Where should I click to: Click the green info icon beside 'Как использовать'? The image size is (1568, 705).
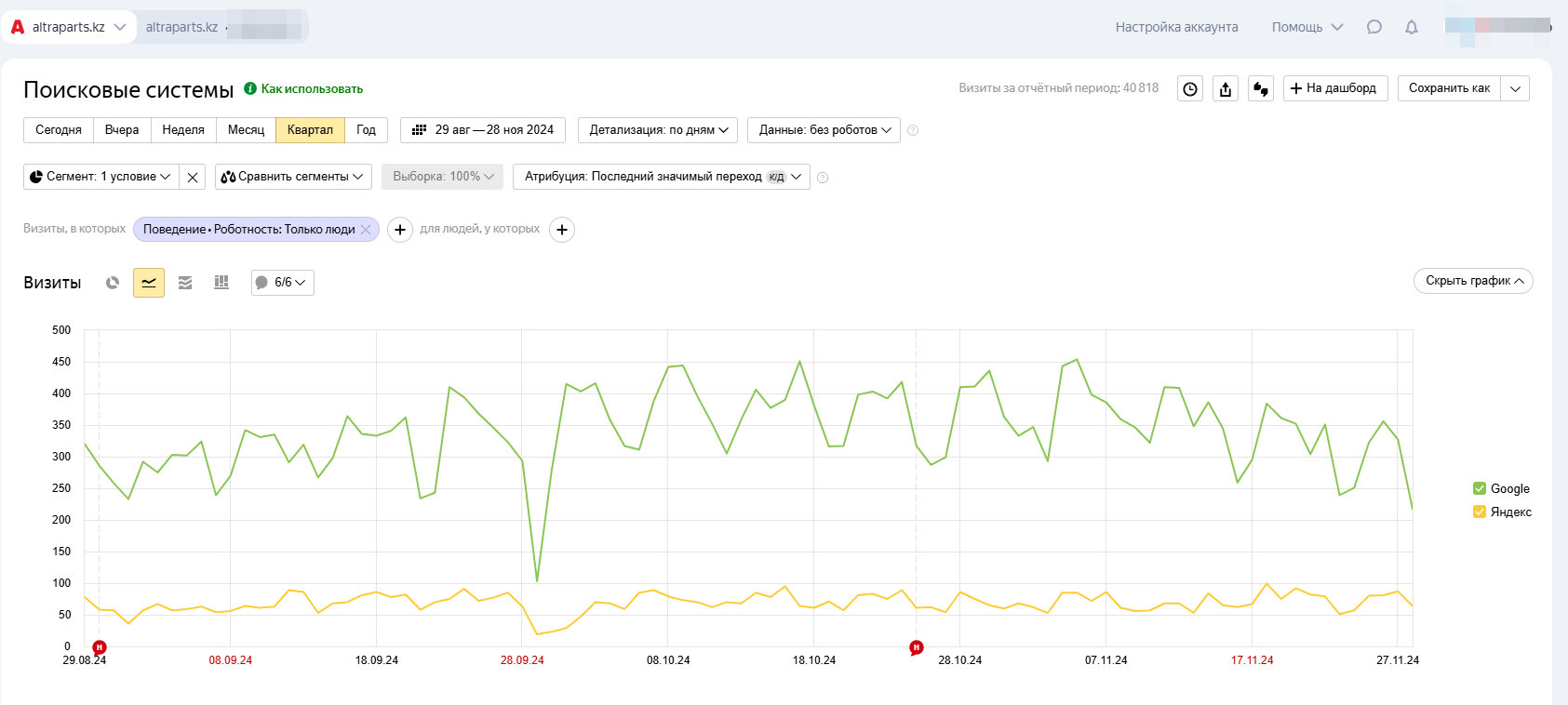[x=250, y=88]
